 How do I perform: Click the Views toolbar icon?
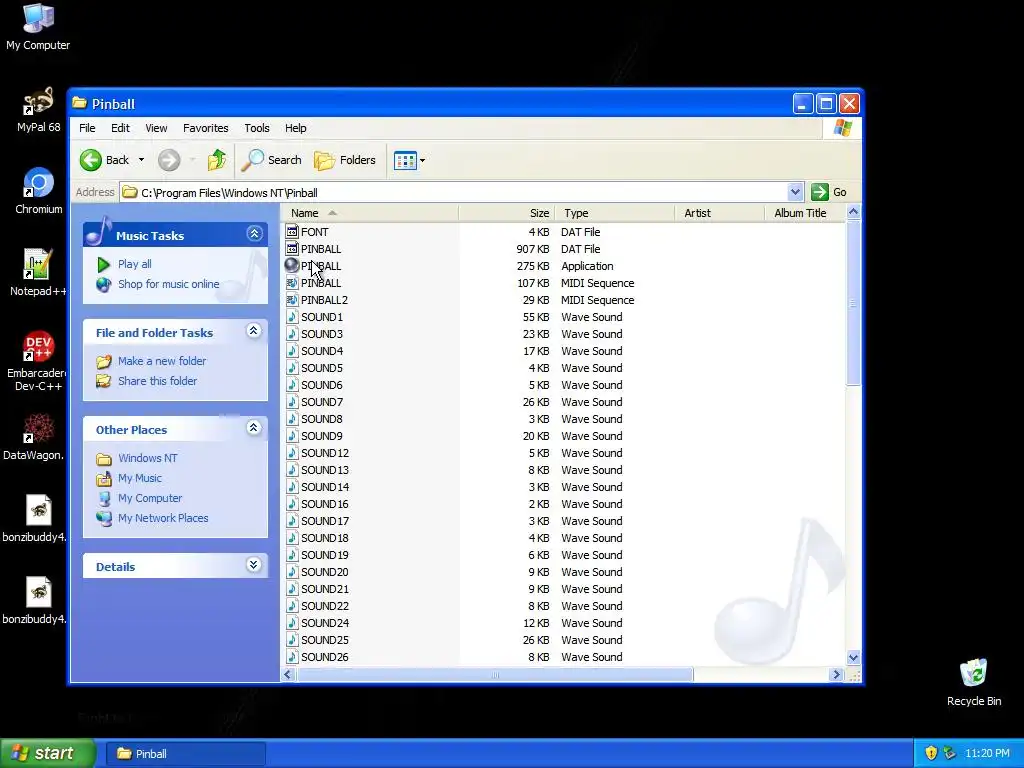tap(405, 160)
